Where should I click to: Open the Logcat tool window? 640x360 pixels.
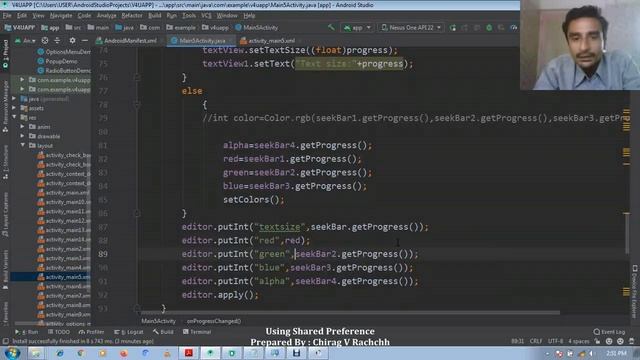pyautogui.click(x=129, y=332)
